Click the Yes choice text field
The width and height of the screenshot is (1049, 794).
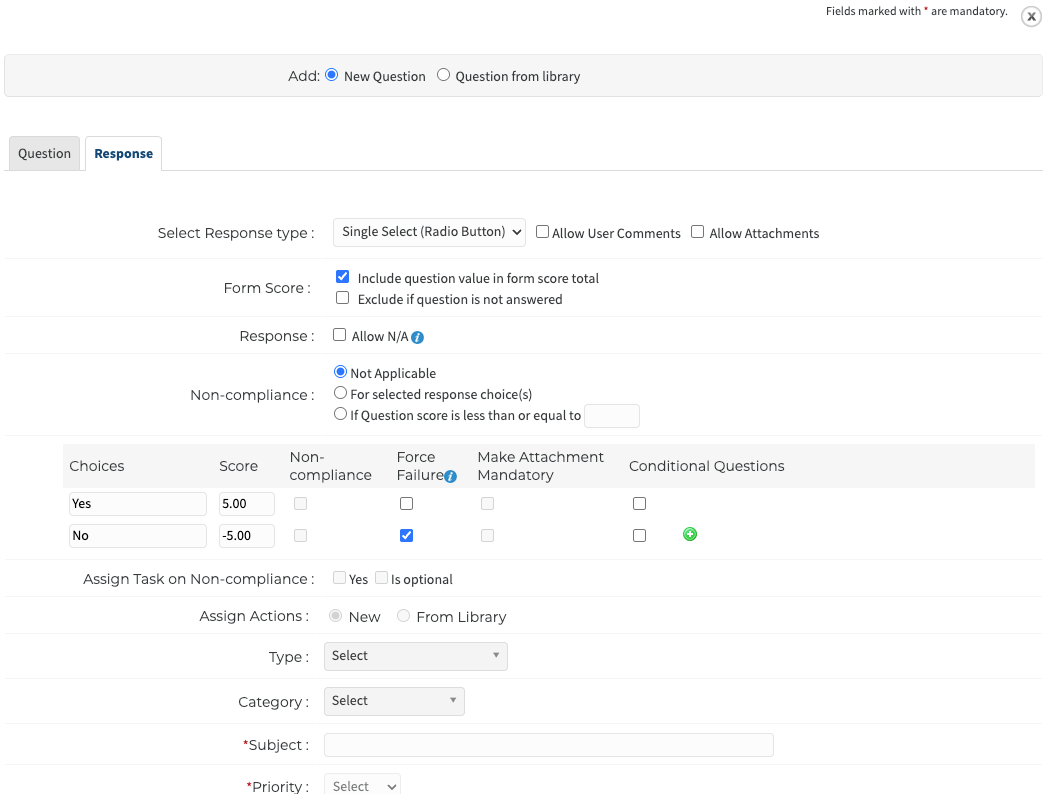(x=138, y=504)
